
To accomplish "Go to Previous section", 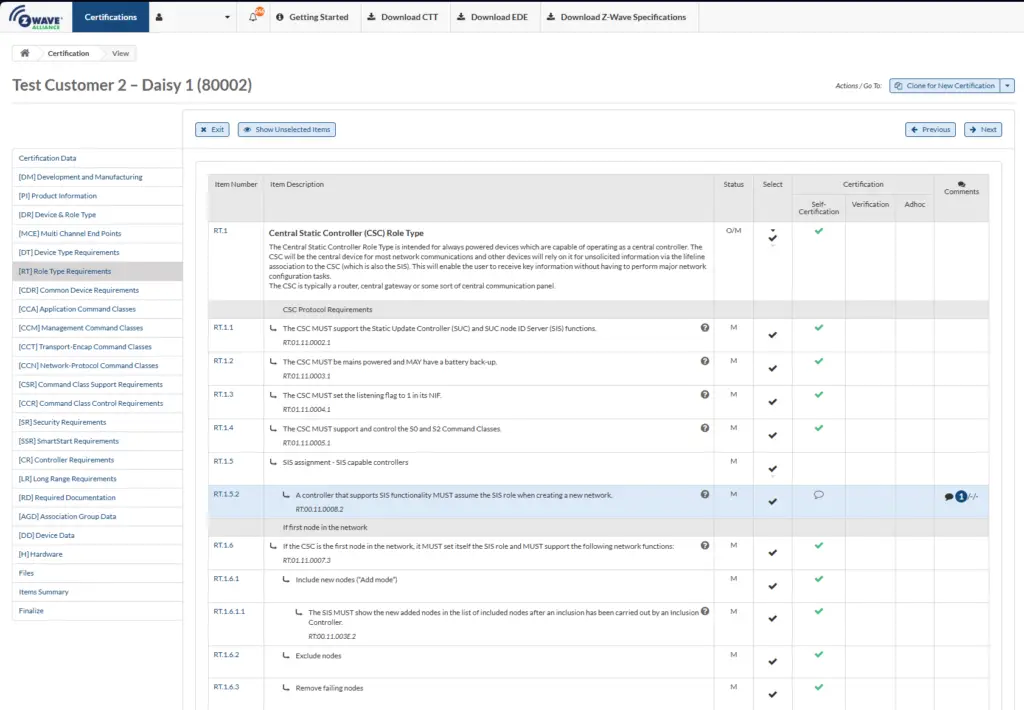I will pos(931,129).
